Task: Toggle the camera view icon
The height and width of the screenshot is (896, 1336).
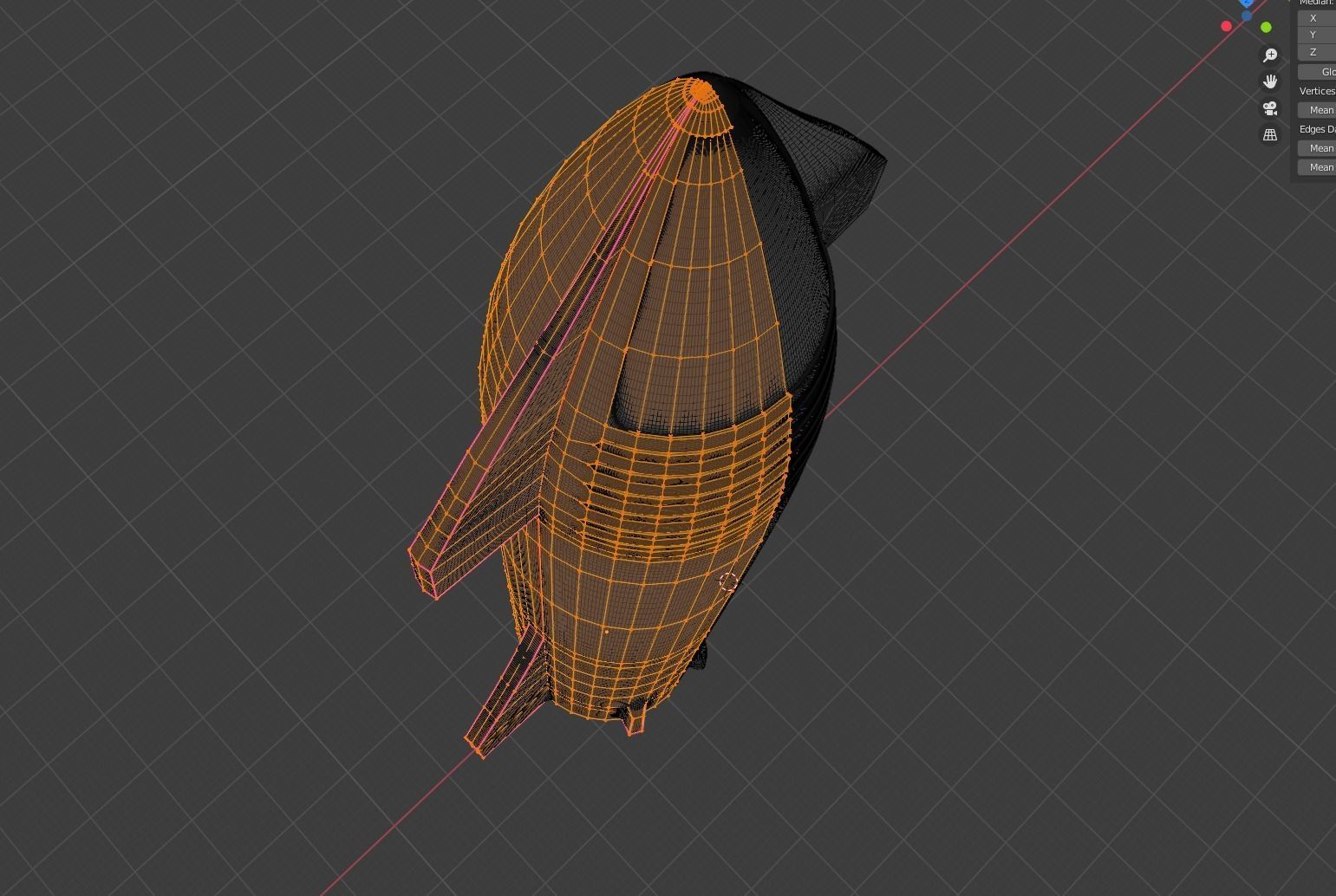Action: [x=1270, y=108]
